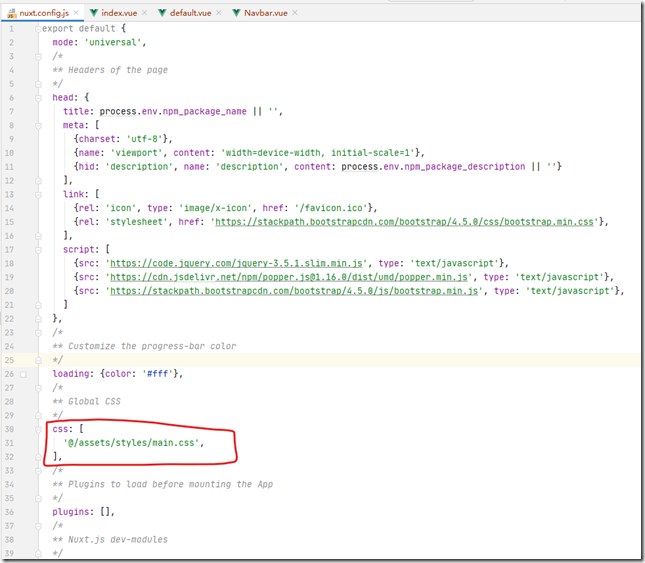This screenshot has width=645, height=563.
Task: Collapse the export default block at line 1
Action: [x=38, y=29]
